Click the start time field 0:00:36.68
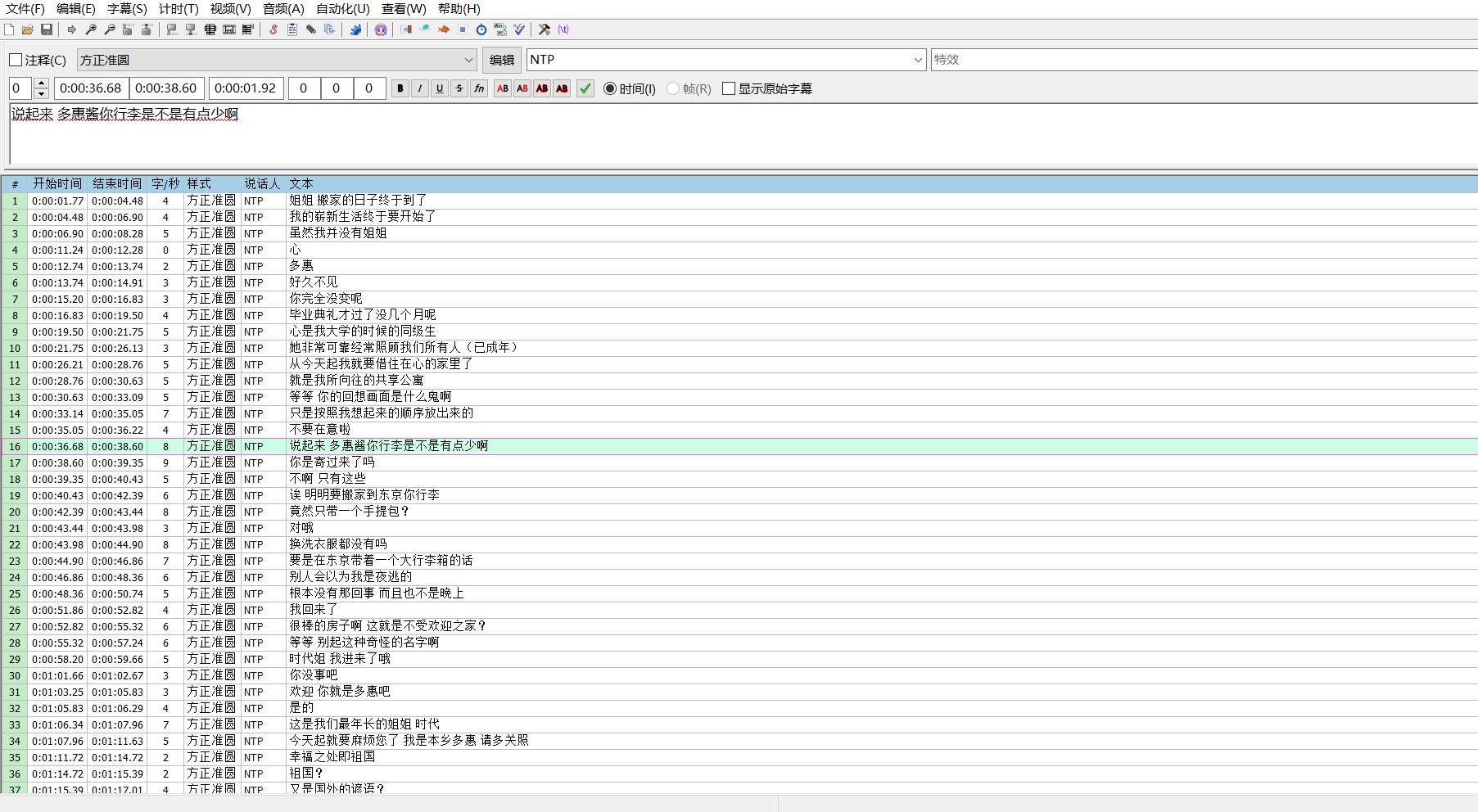 pyautogui.click(x=91, y=88)
